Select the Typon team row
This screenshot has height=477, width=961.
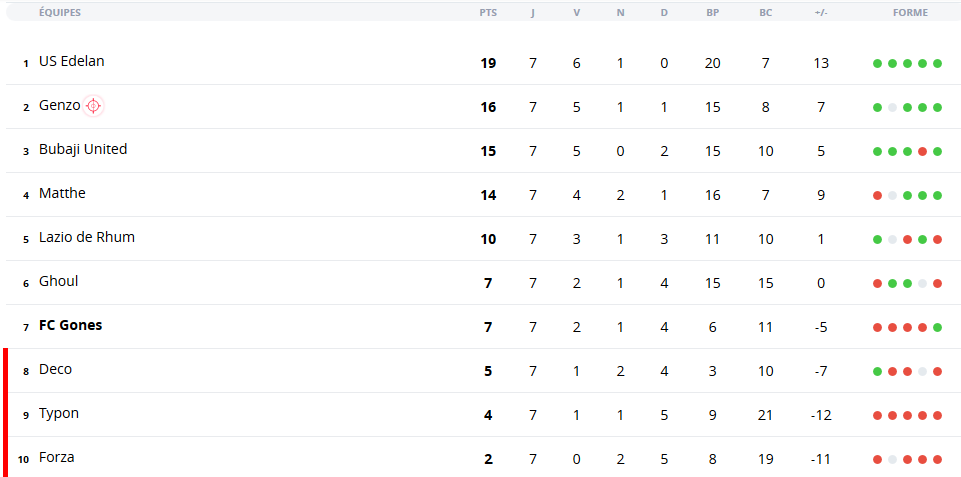(483, 414)
